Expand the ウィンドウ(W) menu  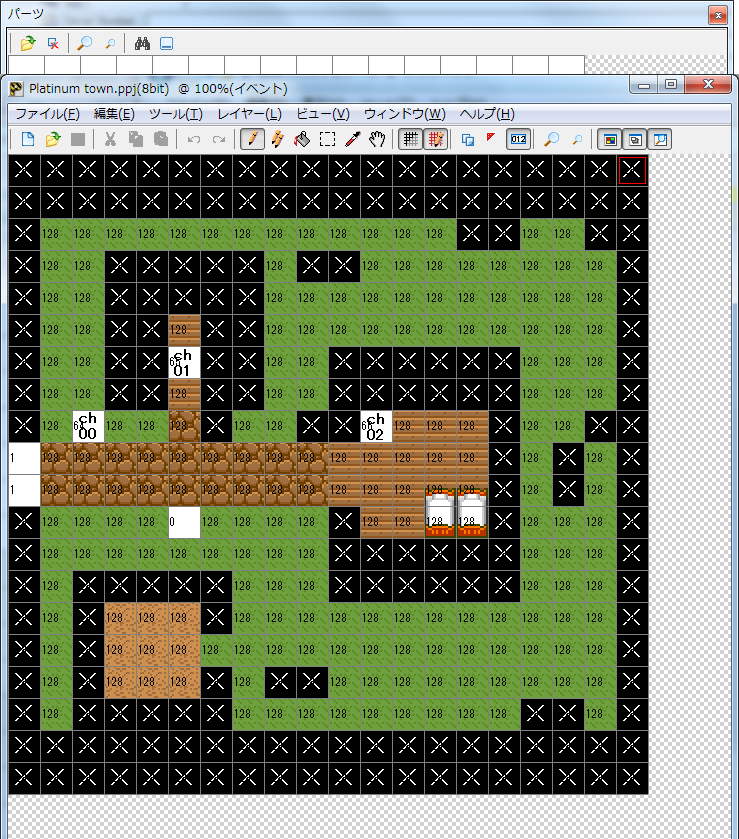coord(404,114)
